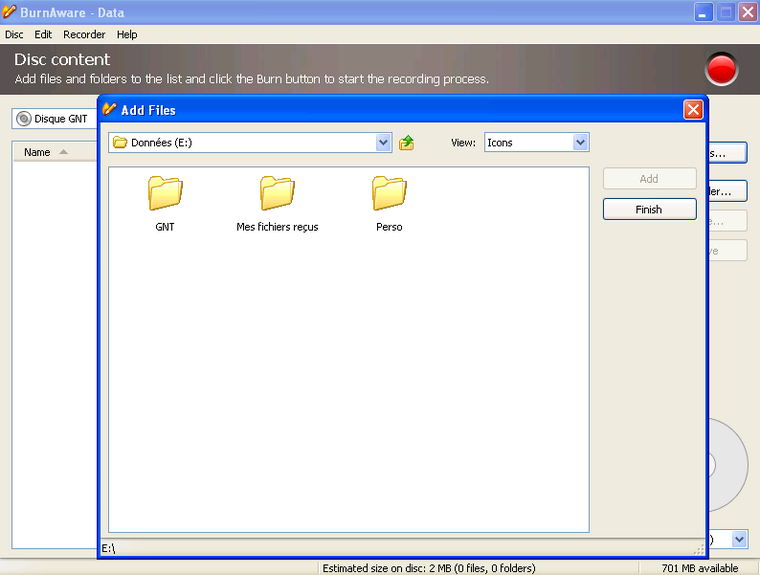
Task: Click the Finish button
Action: [x=649, y=209]
